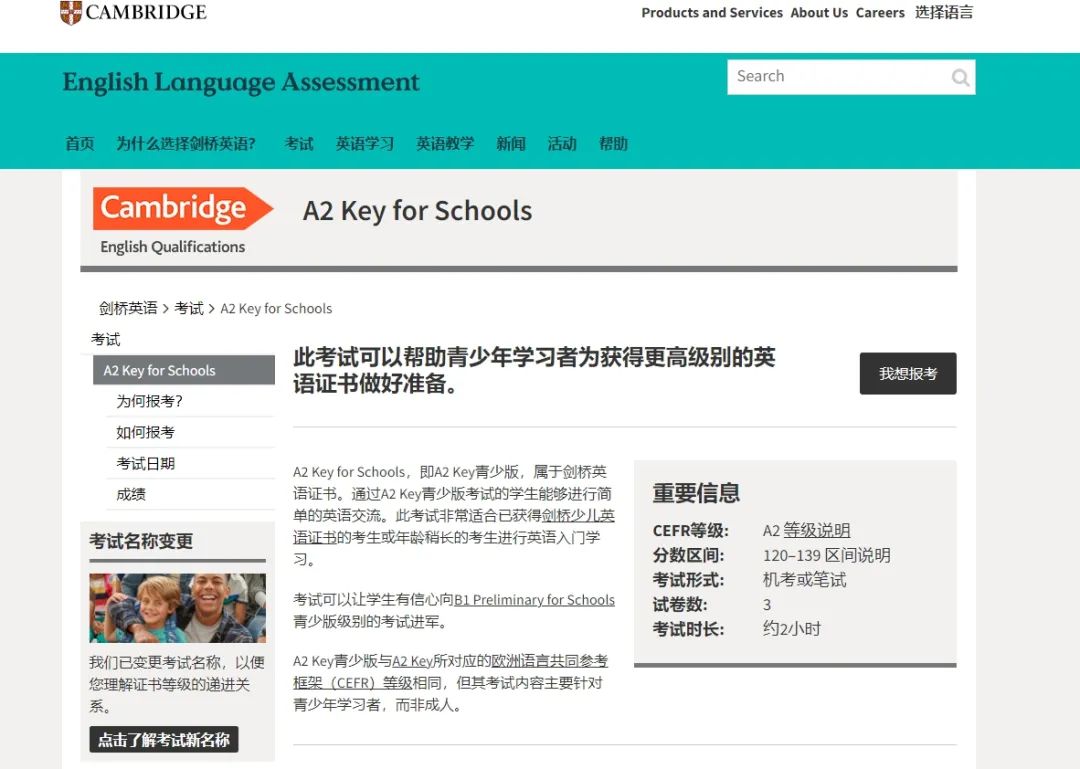
Task: Click the orange Cambridge English Qualifications logo
Action: 183,221
